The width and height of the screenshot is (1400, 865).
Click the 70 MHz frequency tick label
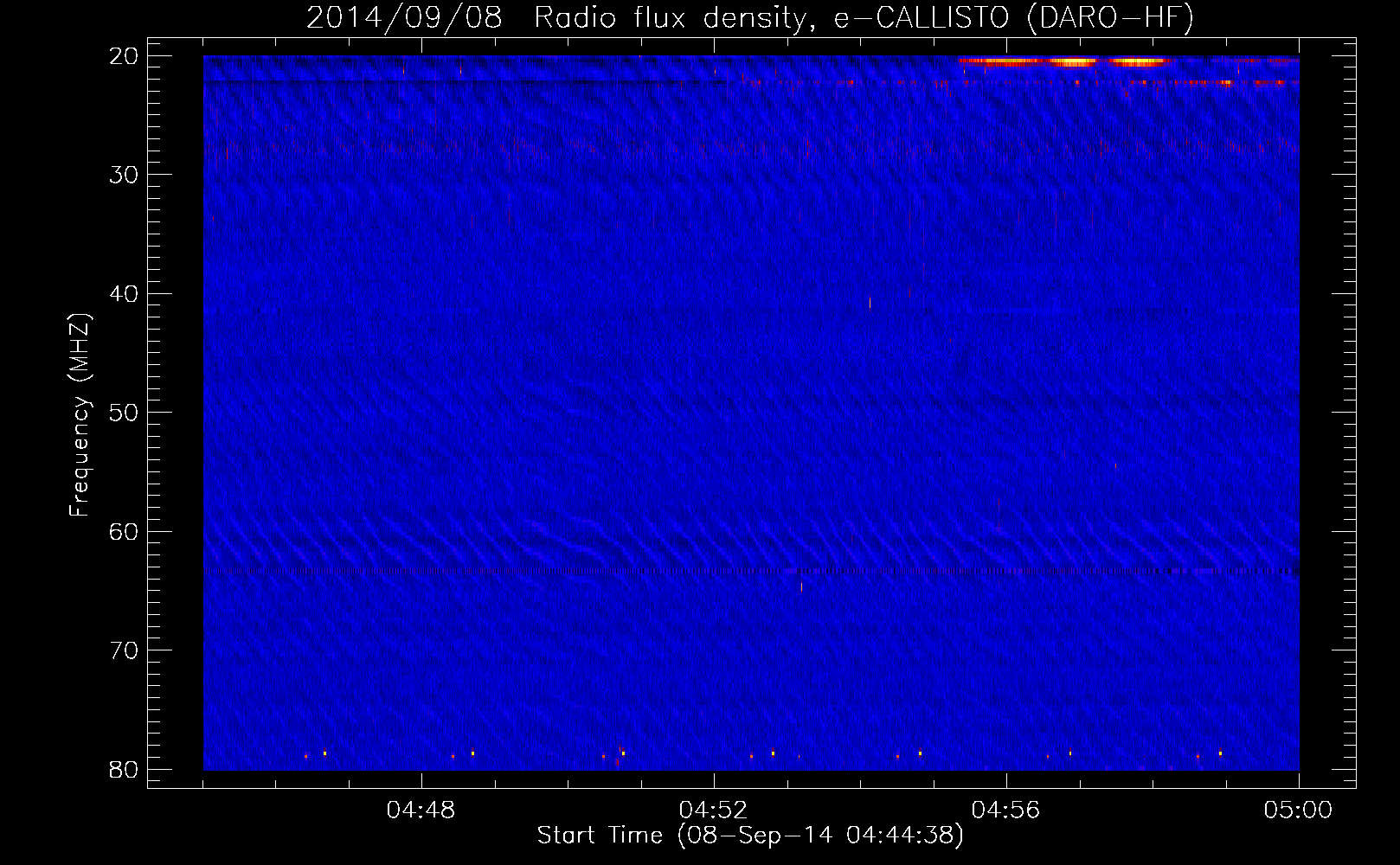point(124,650)
